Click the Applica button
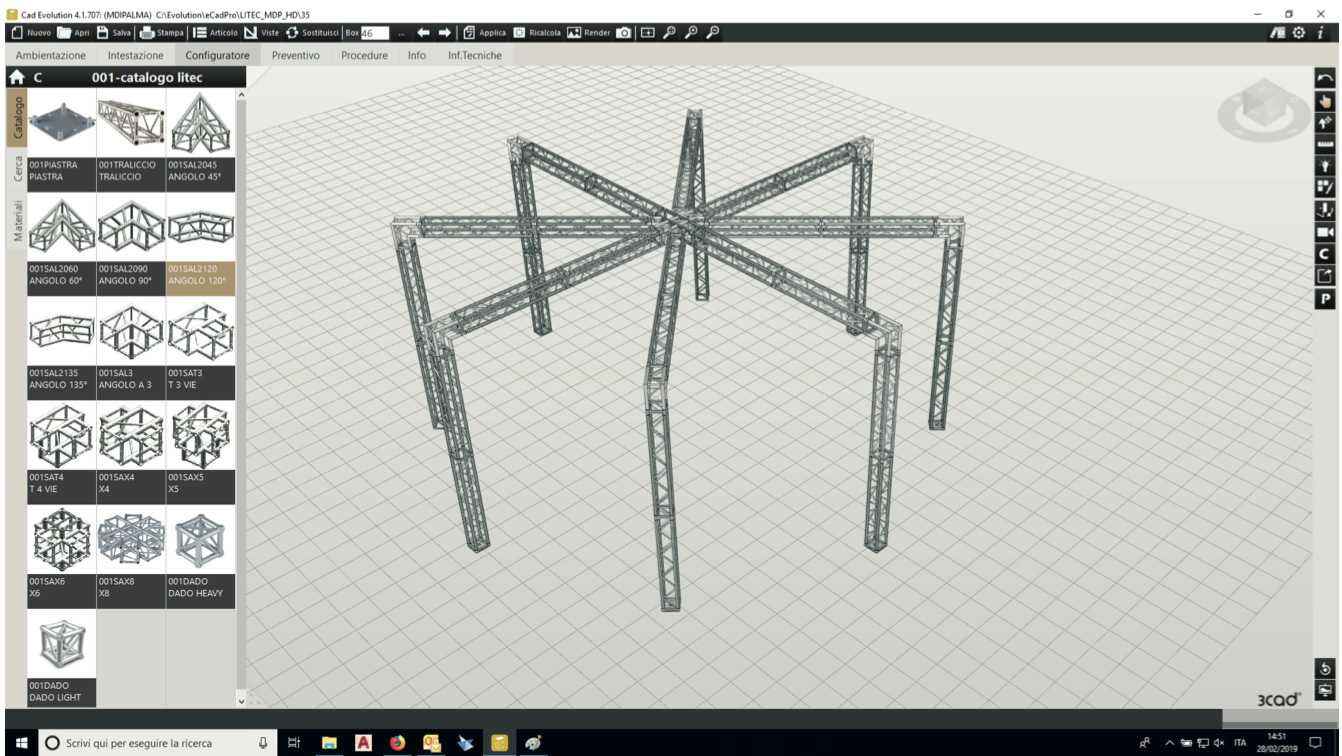This screenshot has height=756, width=1342. pyautogui.click(x=484, y=33)
